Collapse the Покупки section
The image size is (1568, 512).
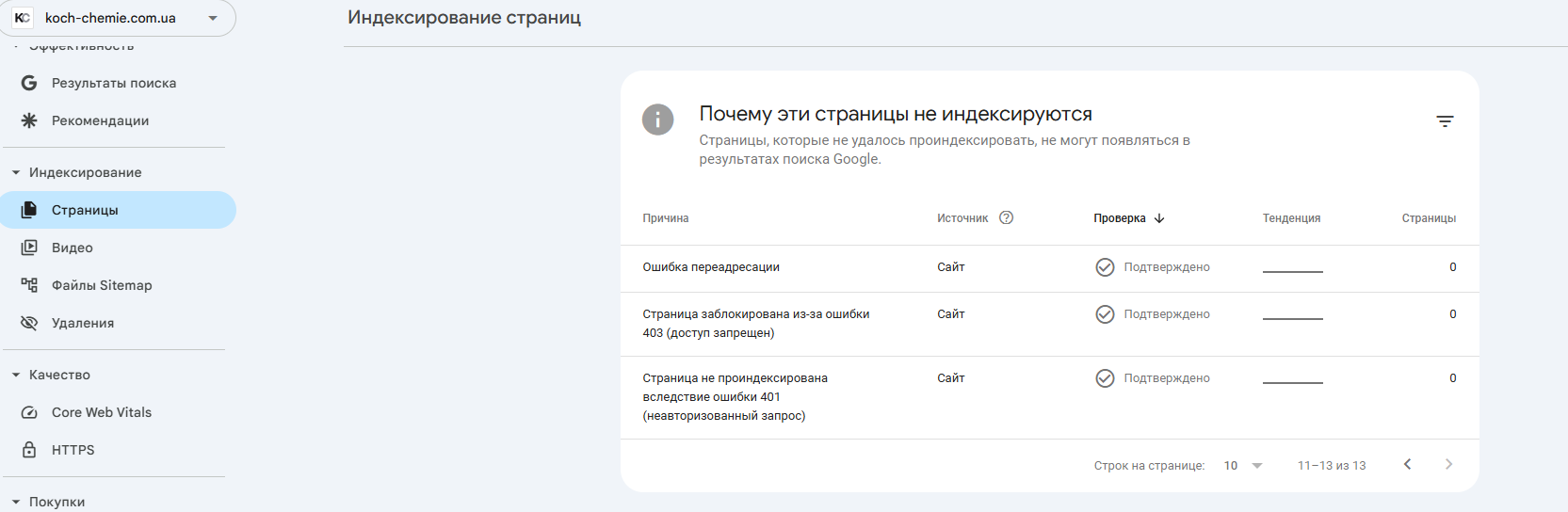pyautogui.click(x=16, y=502)
